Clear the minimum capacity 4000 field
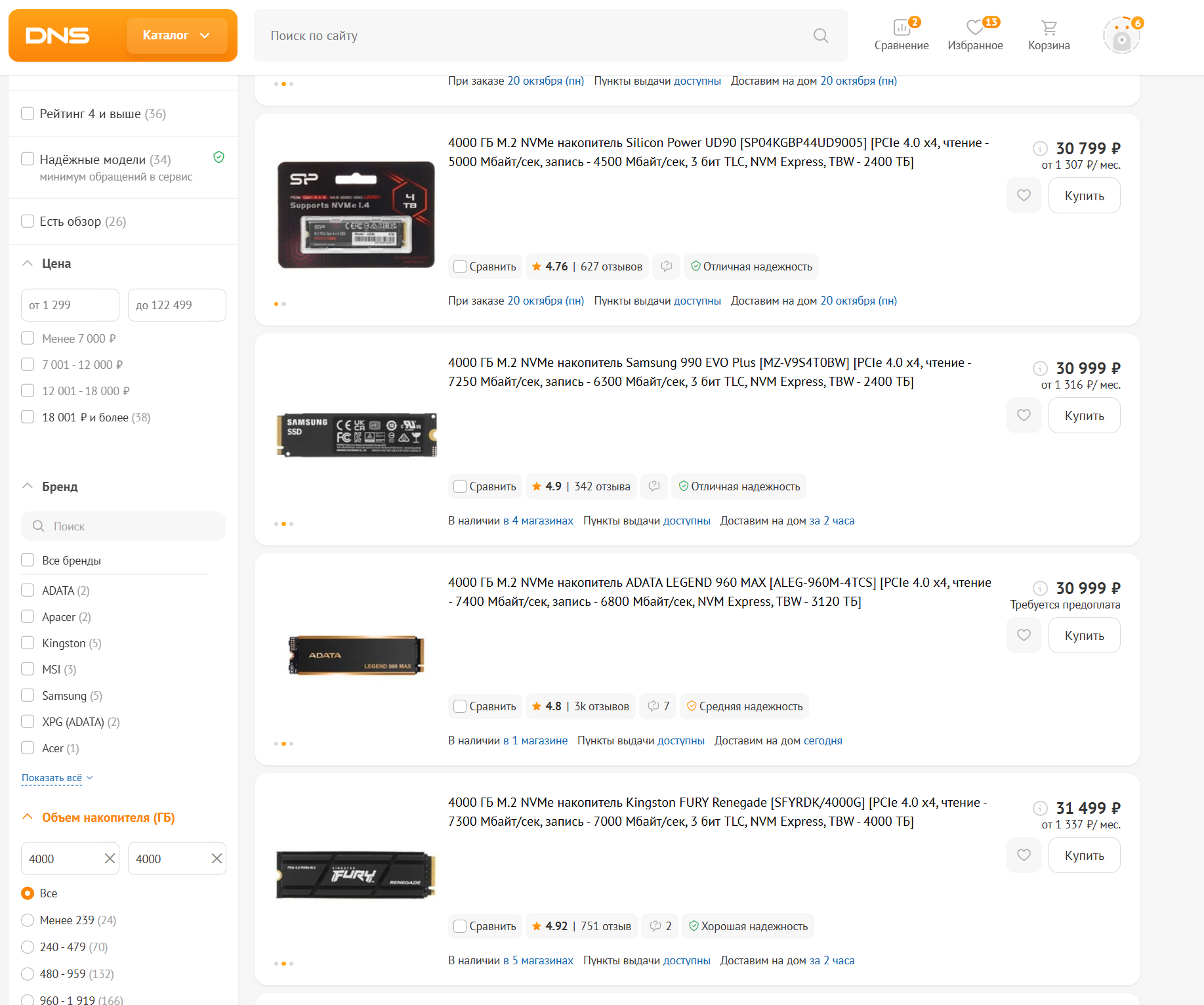The image size is (1204, 1005). click(x=110, y=859)
